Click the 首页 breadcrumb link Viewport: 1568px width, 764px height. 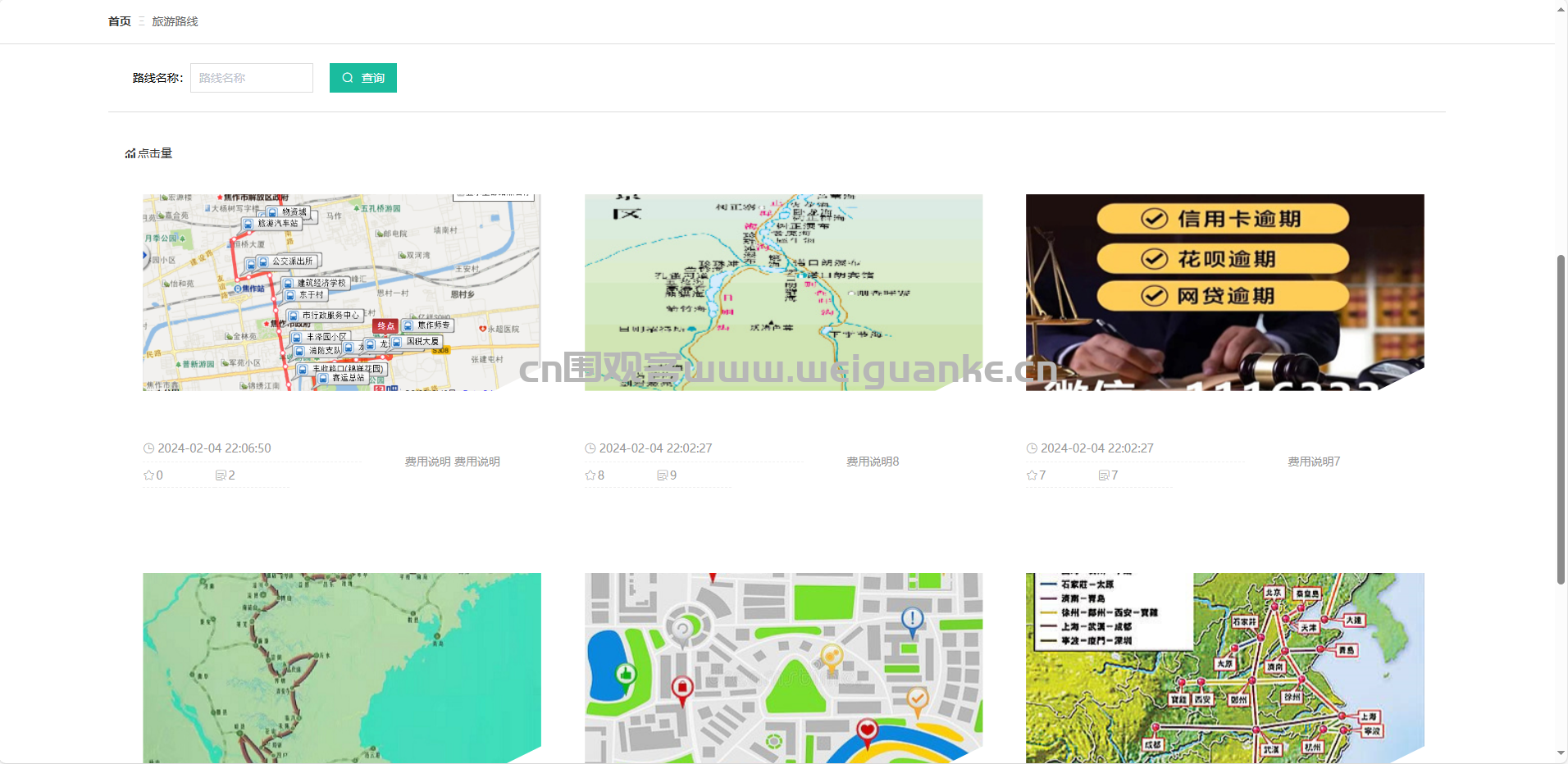pos(120,21)
